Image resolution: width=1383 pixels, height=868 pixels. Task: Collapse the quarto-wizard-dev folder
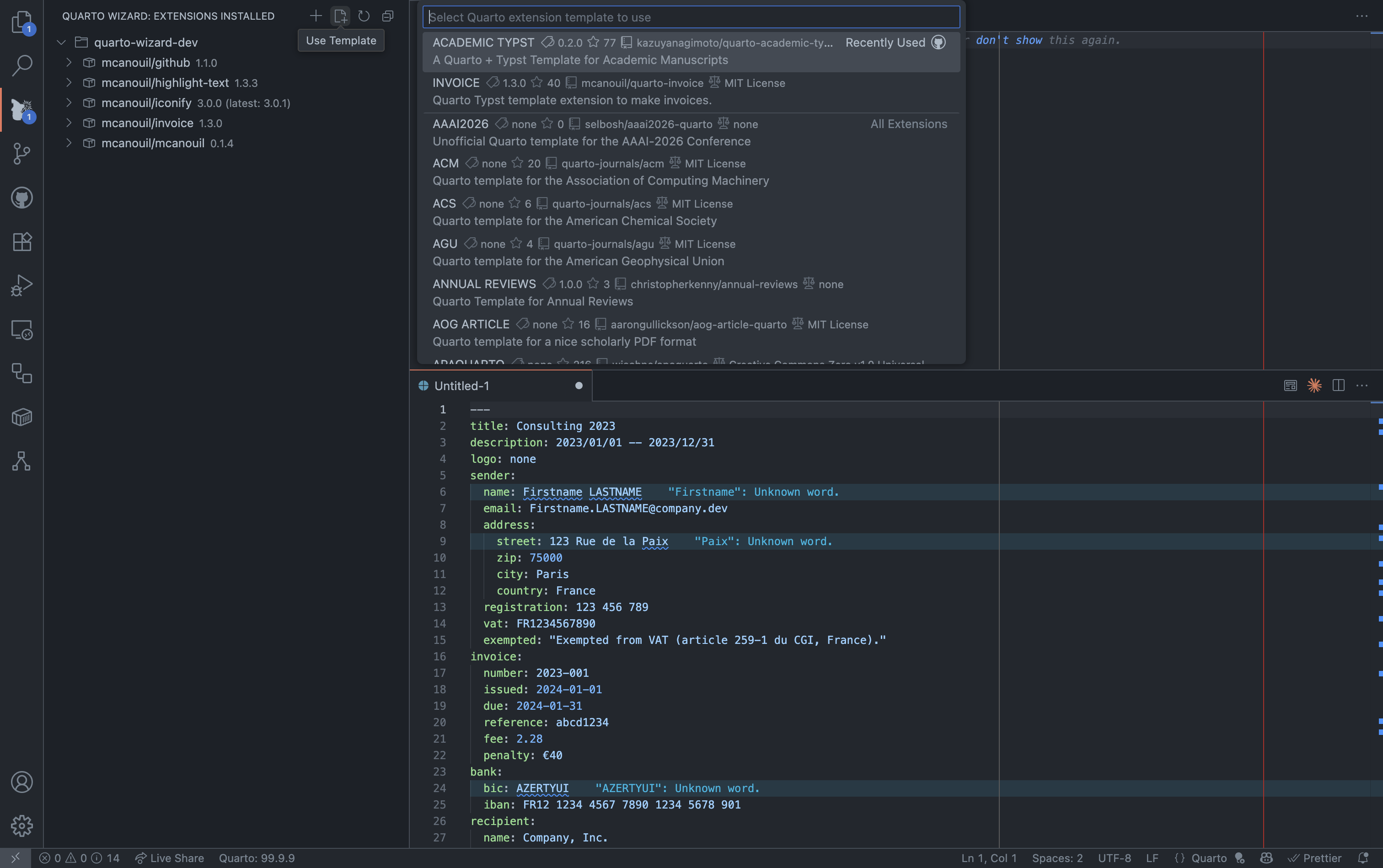pos(61,42)
